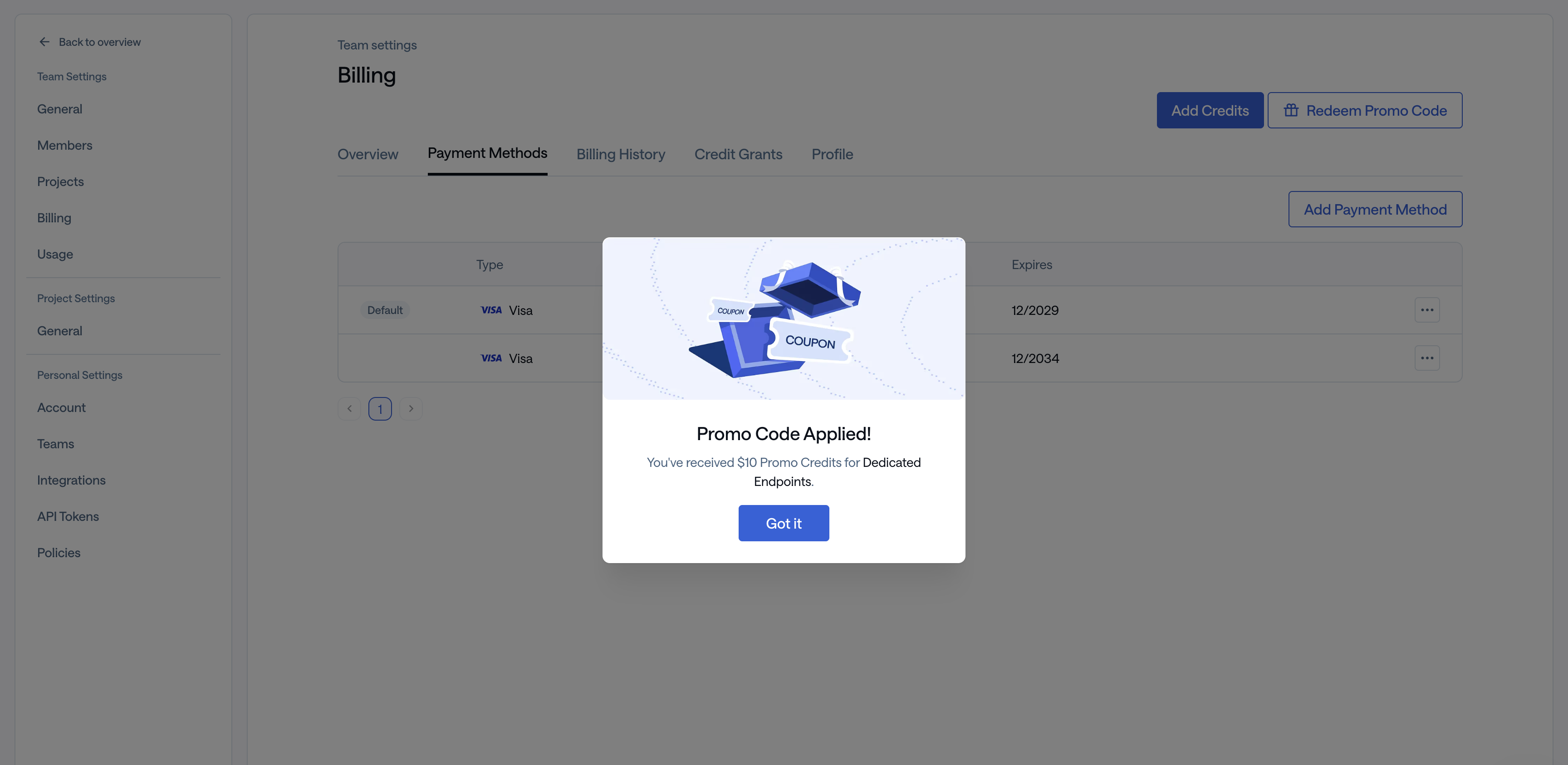The height and width of the screenshot is (765, 1568).
Task: Switch to the Profile tab
Action: point(832,154)
